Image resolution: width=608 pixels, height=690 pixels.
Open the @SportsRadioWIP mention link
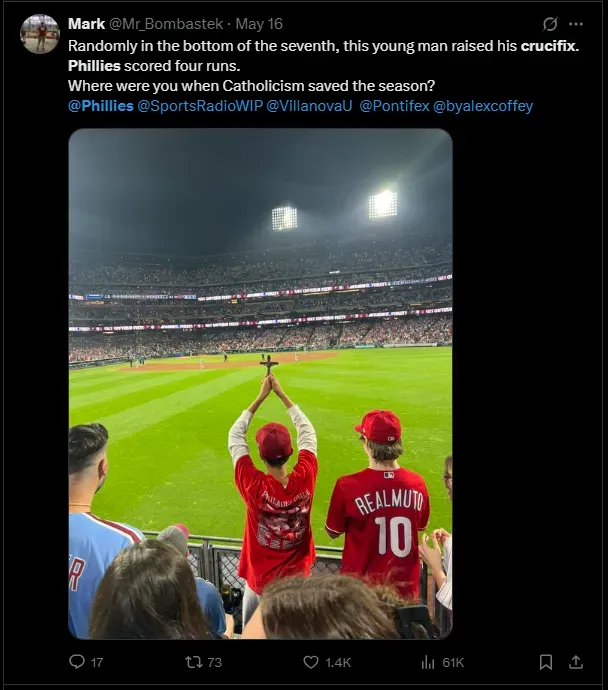pos(200,106)
